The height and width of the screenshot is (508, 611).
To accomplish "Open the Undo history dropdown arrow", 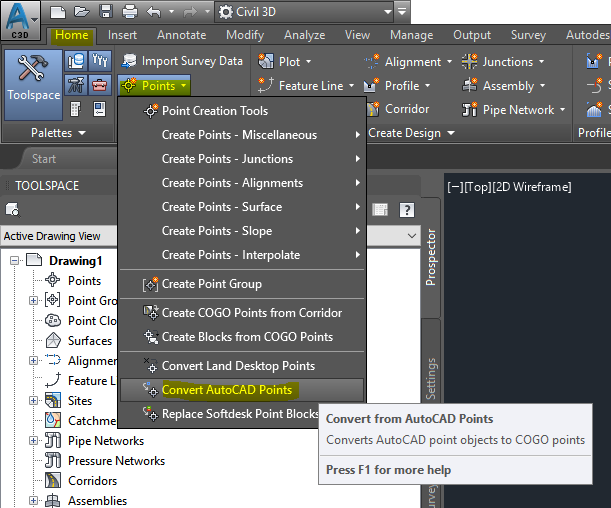I will click(x=171, y=12).
